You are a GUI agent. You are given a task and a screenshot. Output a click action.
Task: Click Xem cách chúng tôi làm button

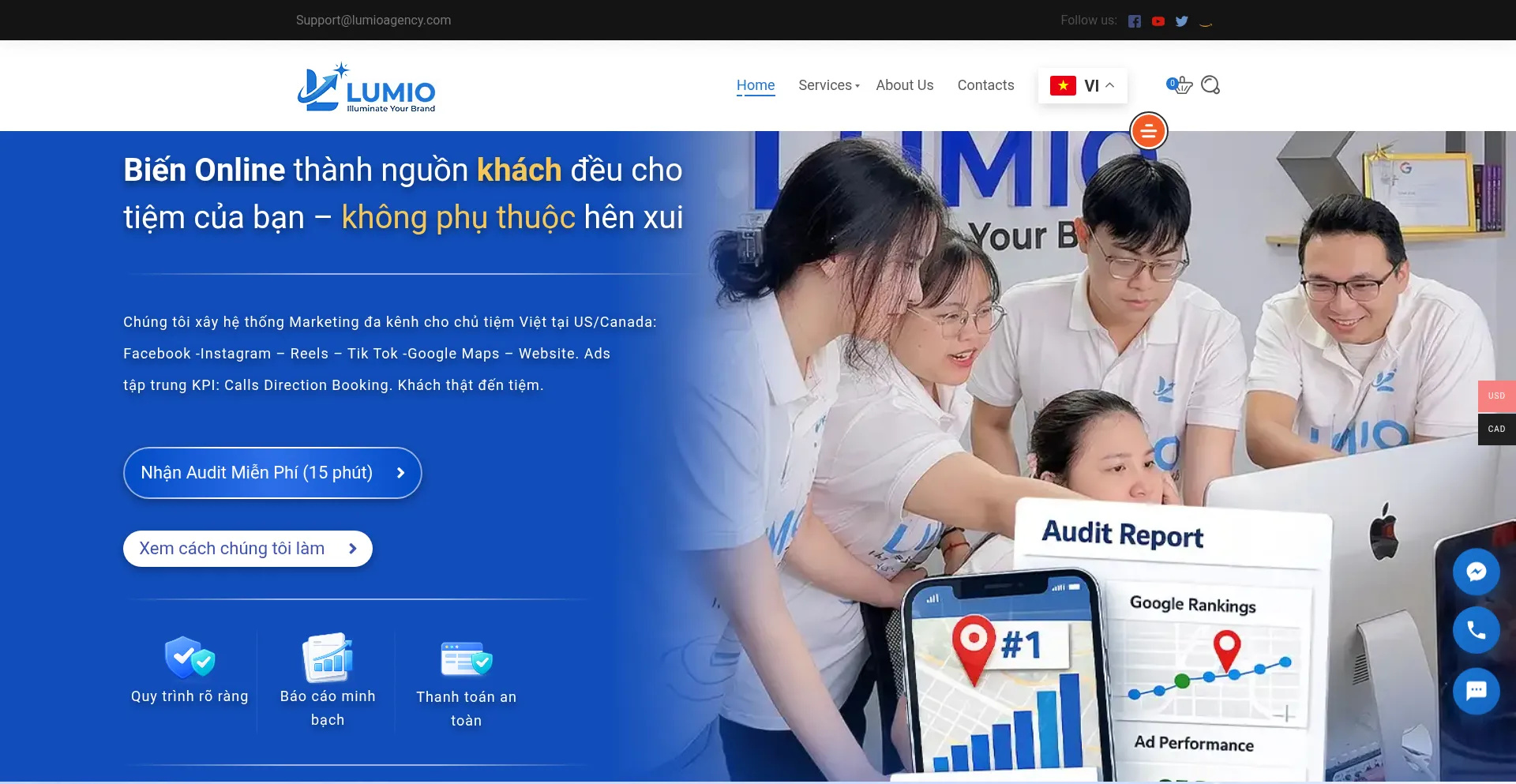coord(248,549)
